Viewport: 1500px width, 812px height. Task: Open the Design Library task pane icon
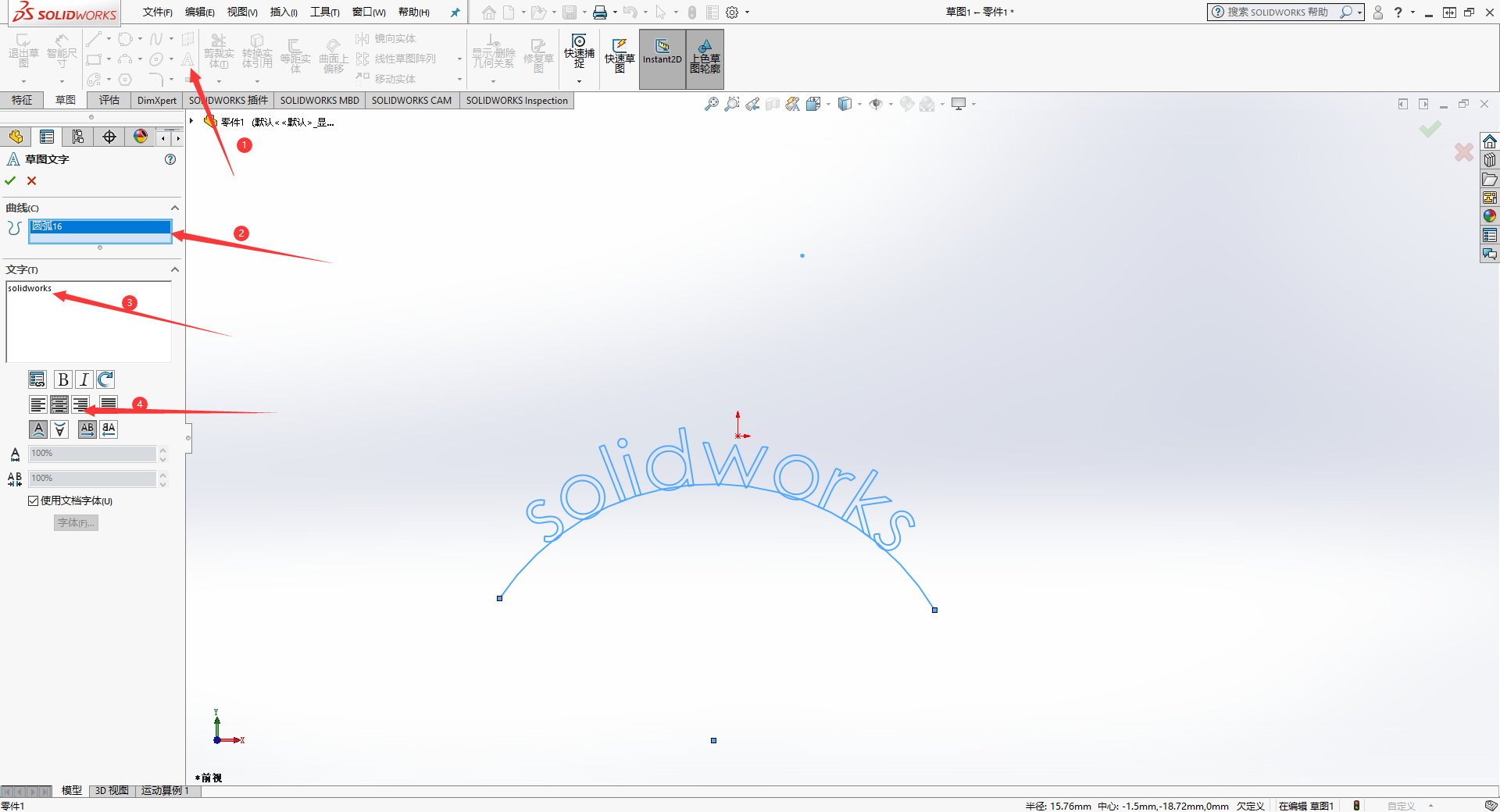point(1490,160)
